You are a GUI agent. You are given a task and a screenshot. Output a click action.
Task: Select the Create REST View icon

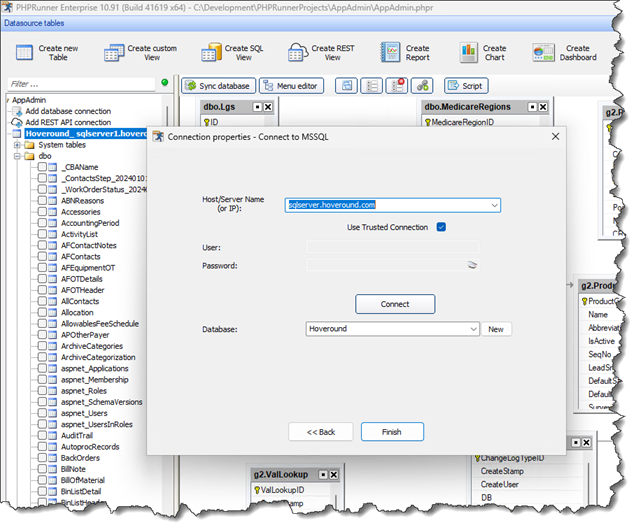pos(298,53)
